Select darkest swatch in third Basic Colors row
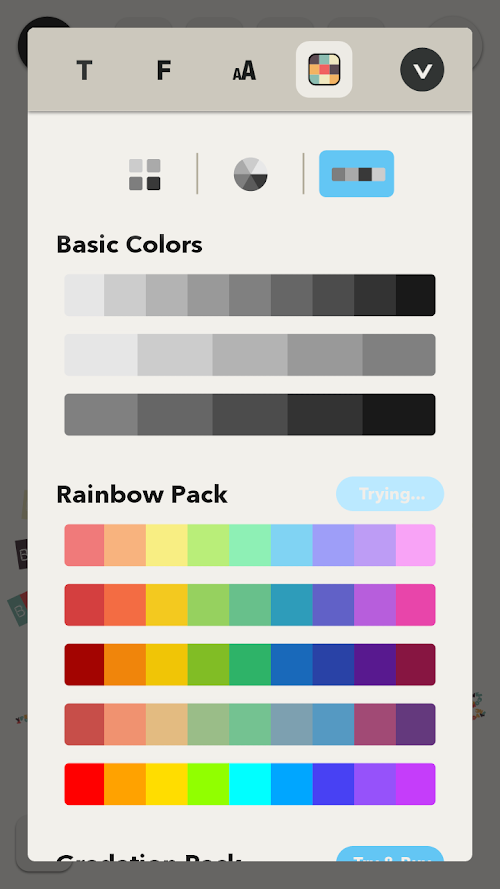This screenshot has height=889, width=500. (x=399, y=414)
